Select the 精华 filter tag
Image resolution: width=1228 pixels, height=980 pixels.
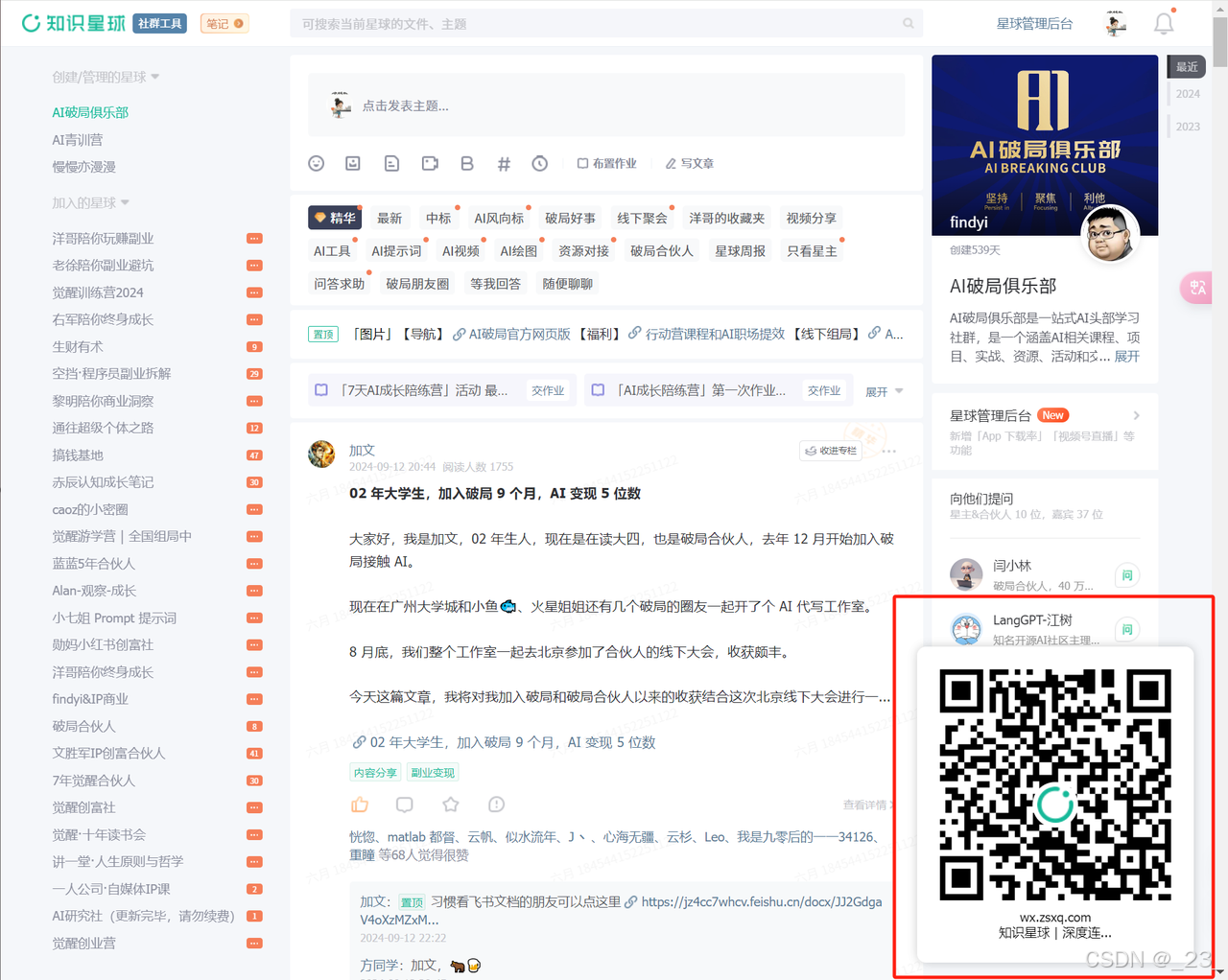(x=334, y=218)
